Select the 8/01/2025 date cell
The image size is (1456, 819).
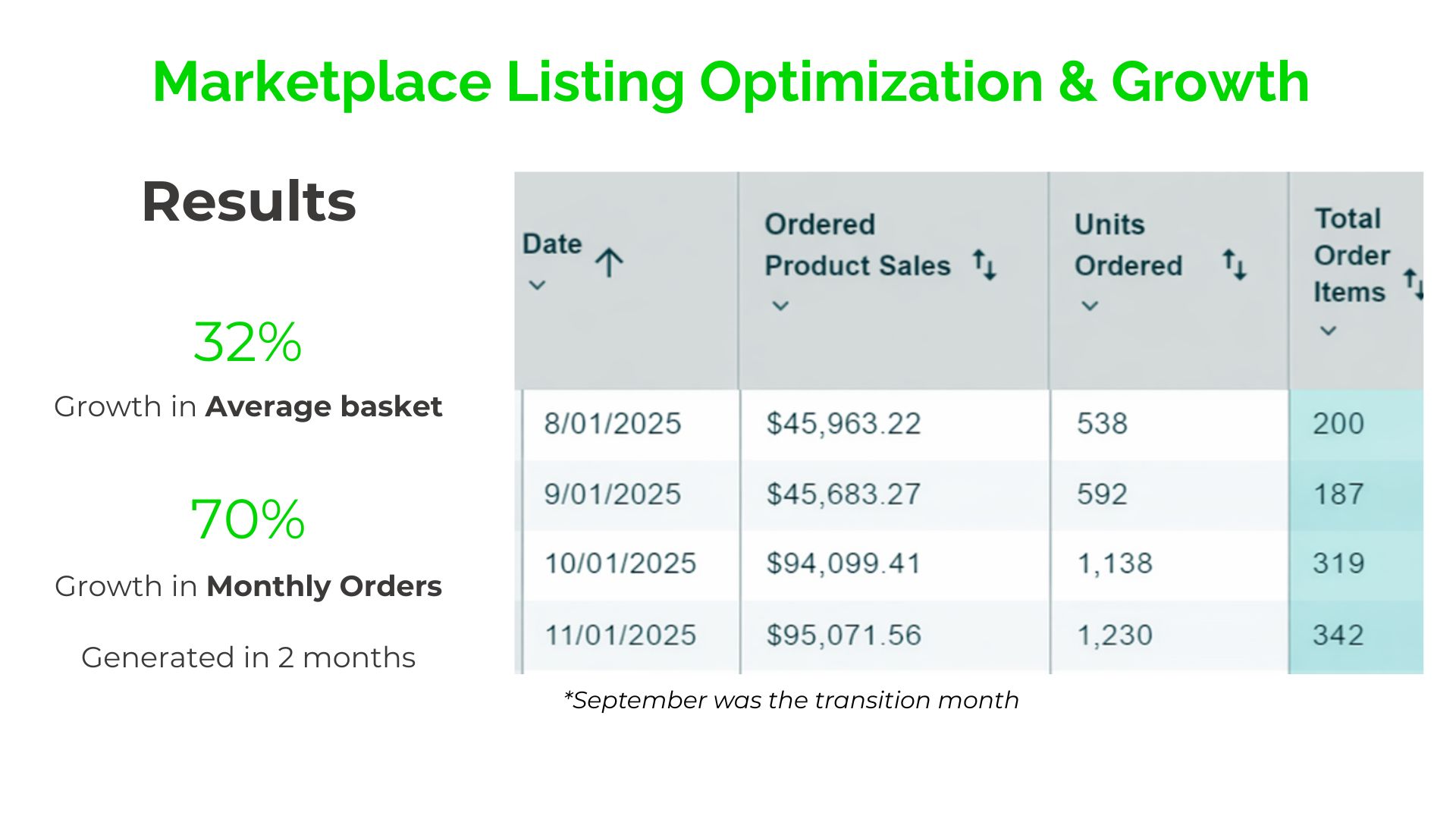tap(613, 424)
